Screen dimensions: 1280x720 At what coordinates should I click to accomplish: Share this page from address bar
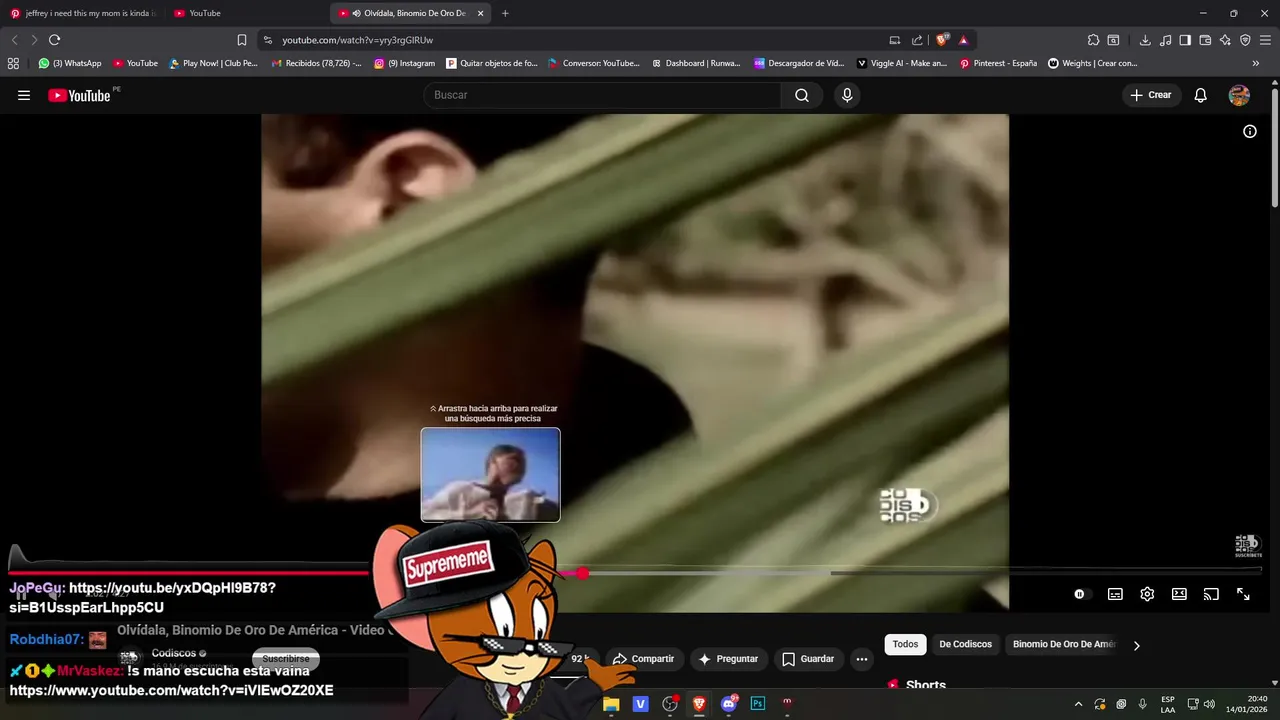917,40
